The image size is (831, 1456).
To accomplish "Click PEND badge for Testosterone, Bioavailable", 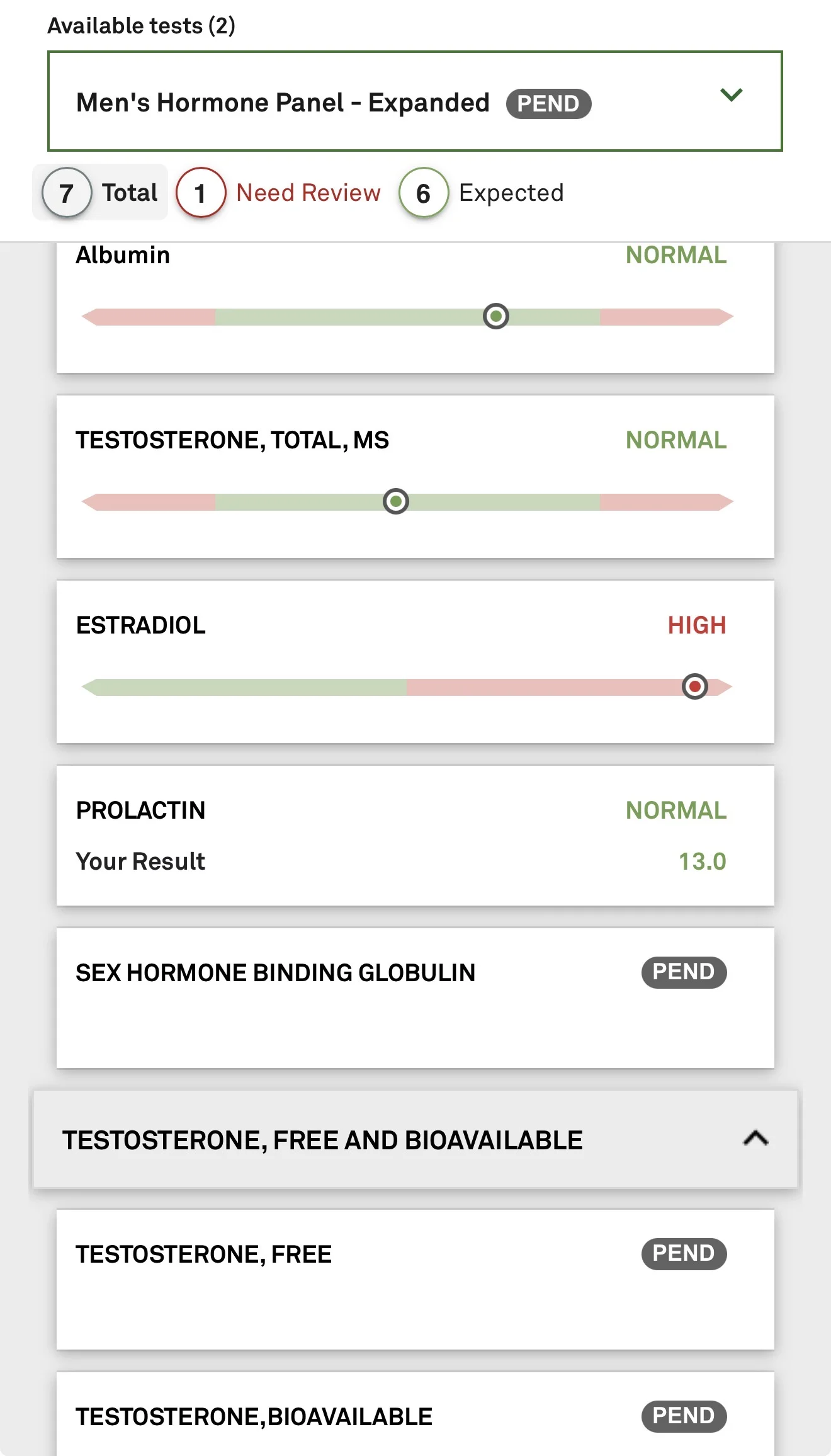I will 684,1416.
